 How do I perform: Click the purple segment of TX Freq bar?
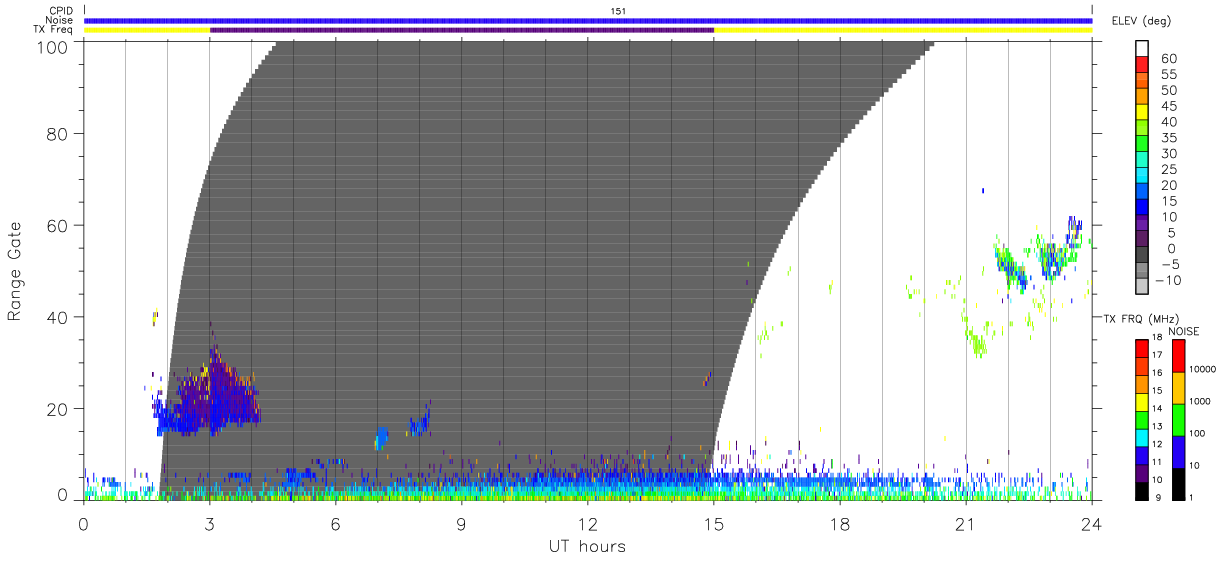(462, 30)
